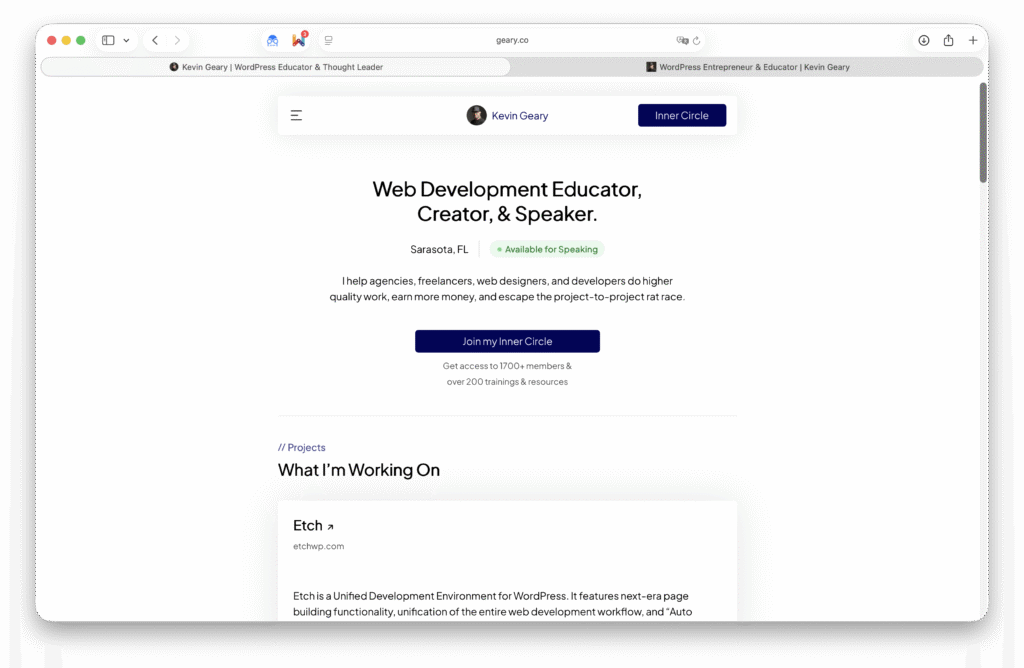1024x668 pixels.
Task: Switch to WordPress Entrepreneur & Educator tab
Action: (747, 67)
